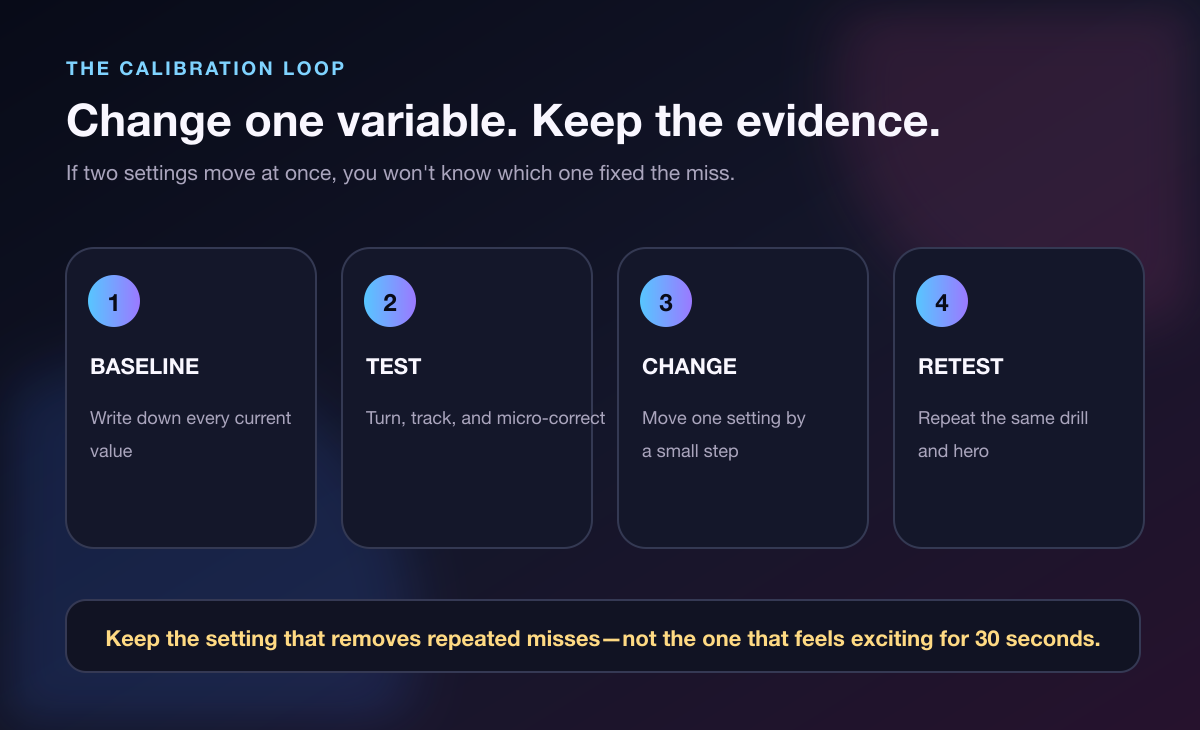Viewport: 1200px width, 730px height.
Task: Click the step 1 number circle
Action: pos(114,302)
